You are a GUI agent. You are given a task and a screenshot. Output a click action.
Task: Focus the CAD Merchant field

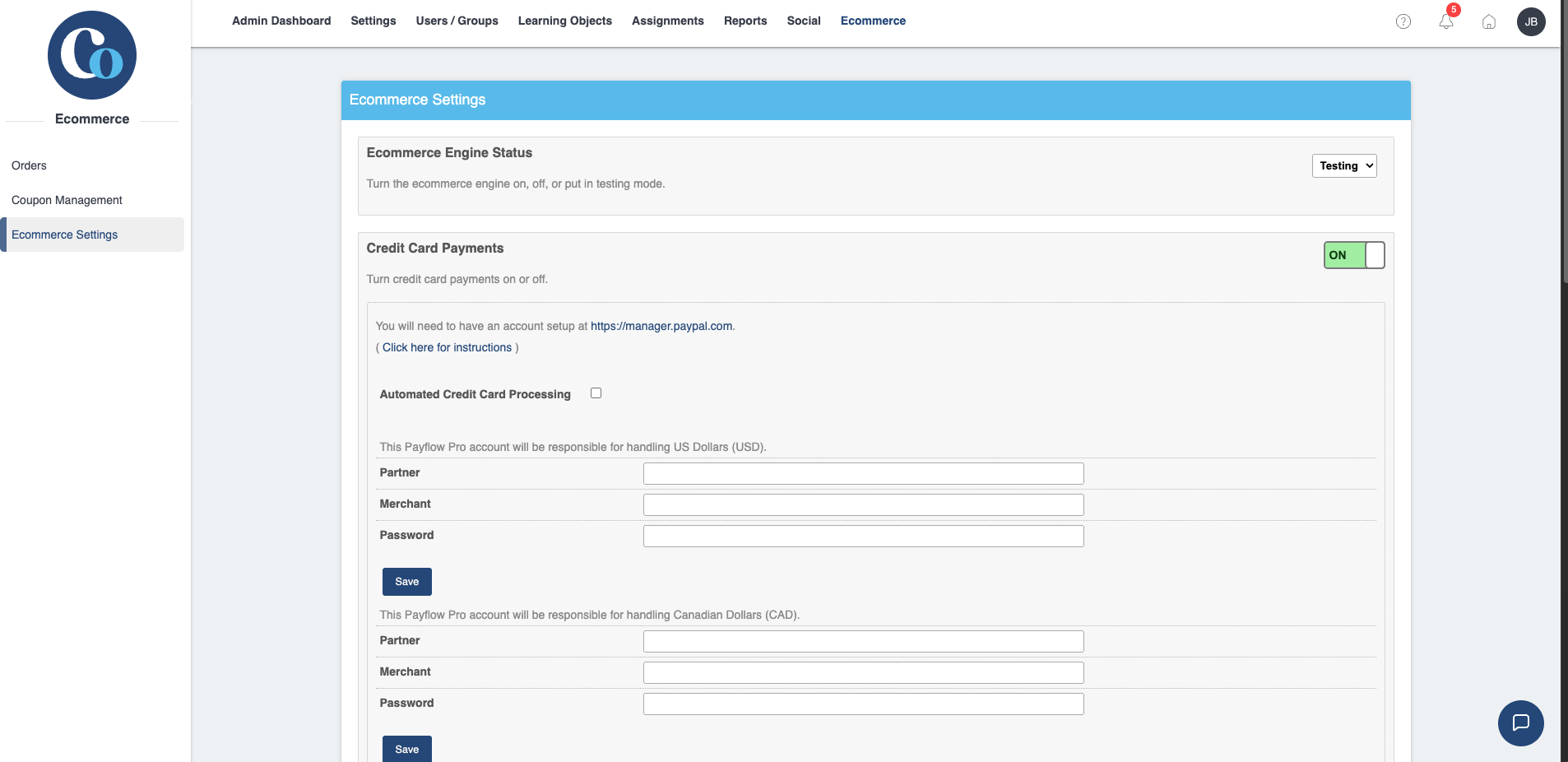(x=863, y=672)
